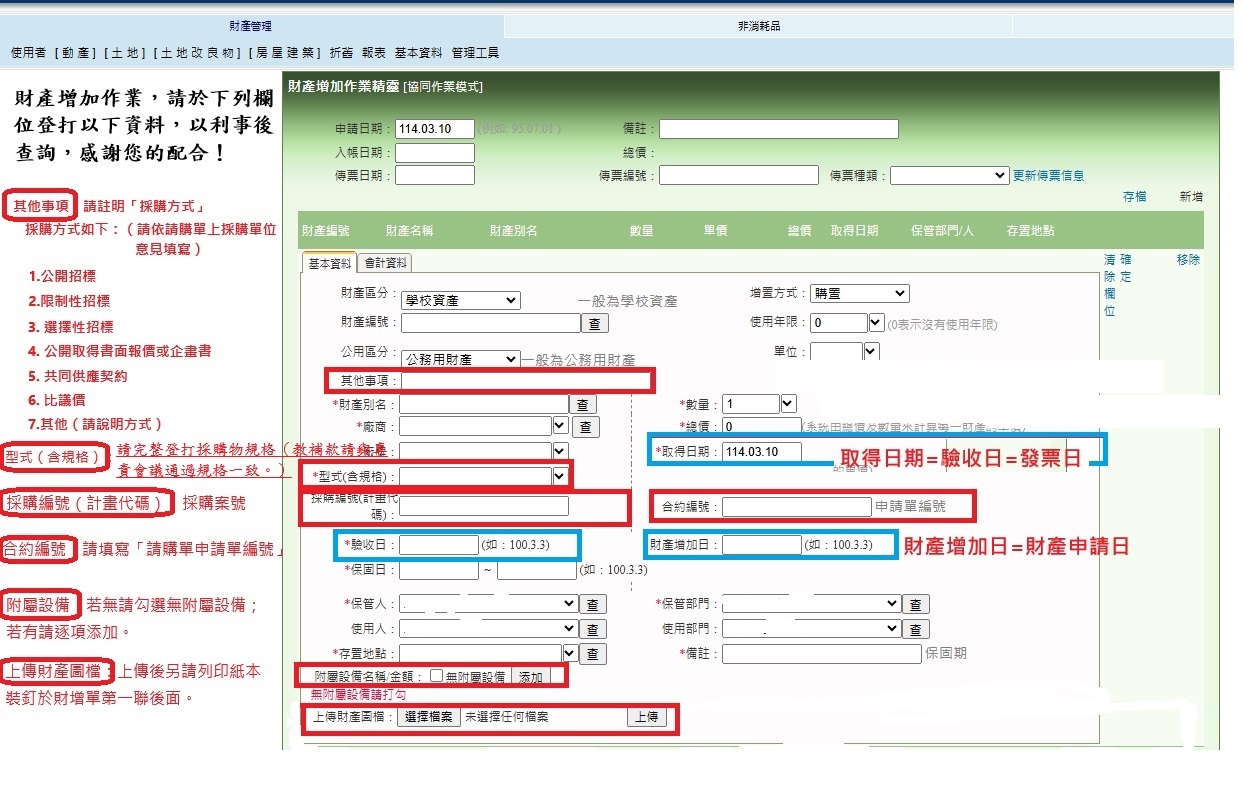Select the 會計資料 form tab
The height and width of the screenshot is (788, 1242).
coord(385,263)
